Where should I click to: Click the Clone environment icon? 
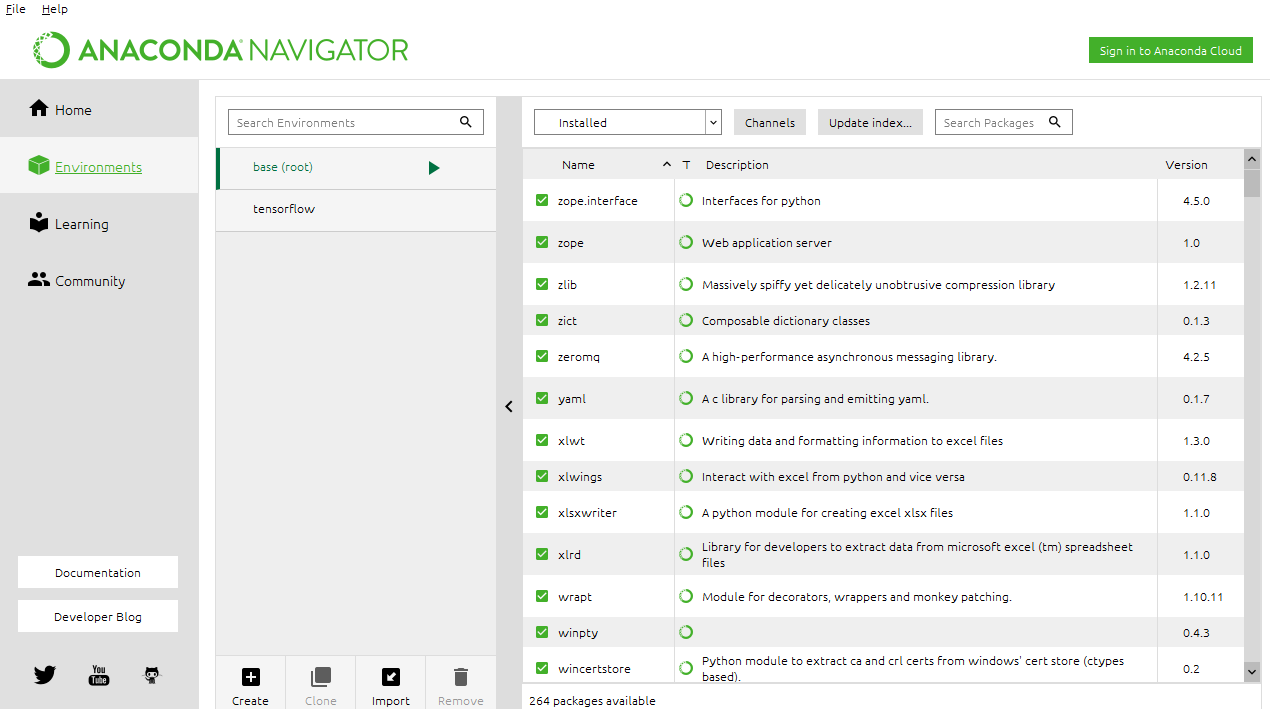click(x=321, y=677)
